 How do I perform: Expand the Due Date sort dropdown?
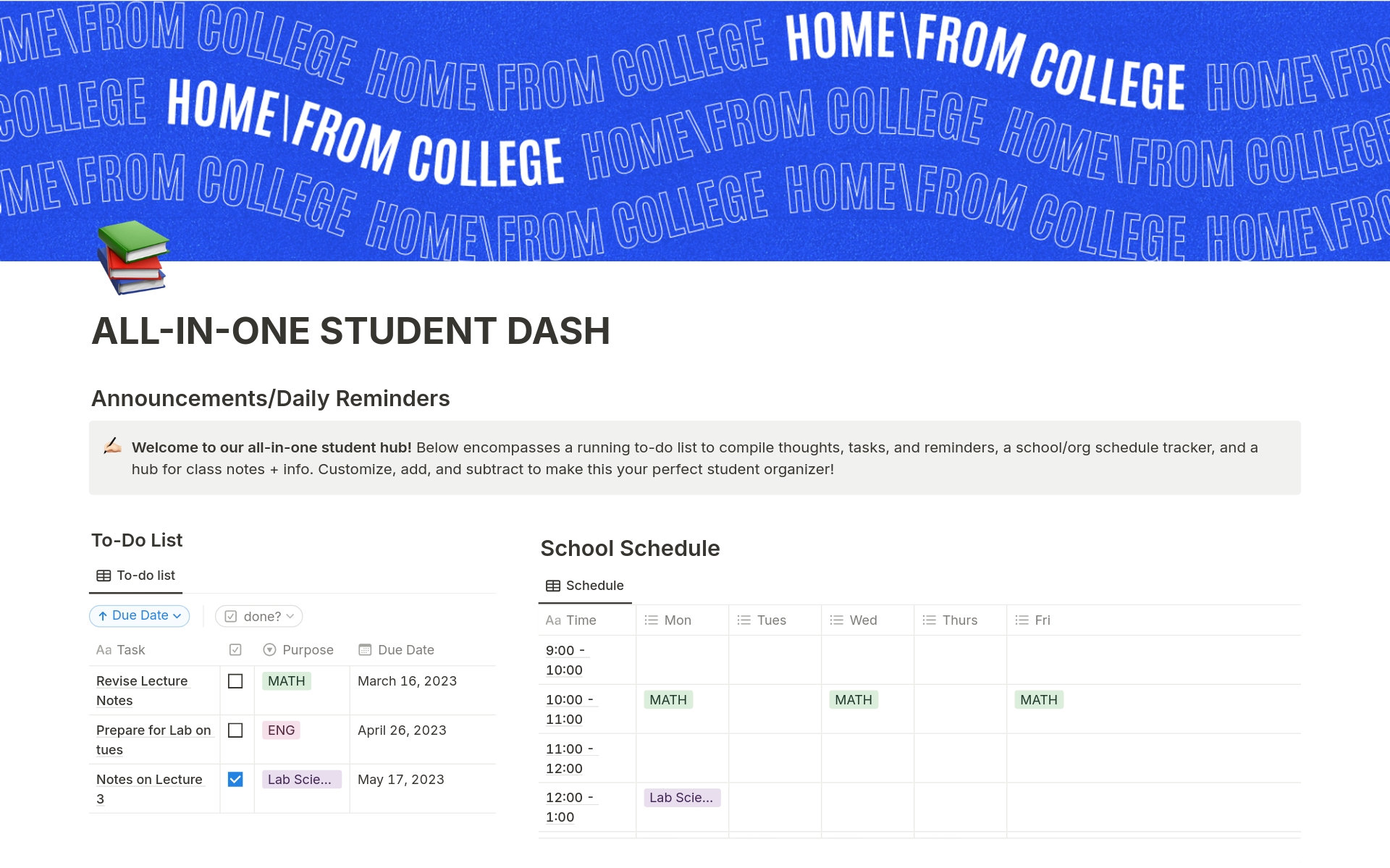point(138,615)
